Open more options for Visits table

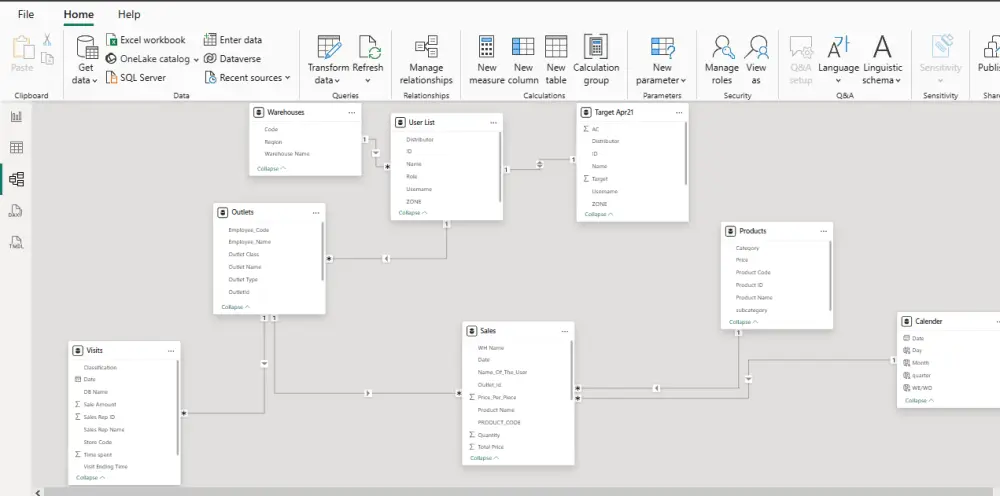171,351
